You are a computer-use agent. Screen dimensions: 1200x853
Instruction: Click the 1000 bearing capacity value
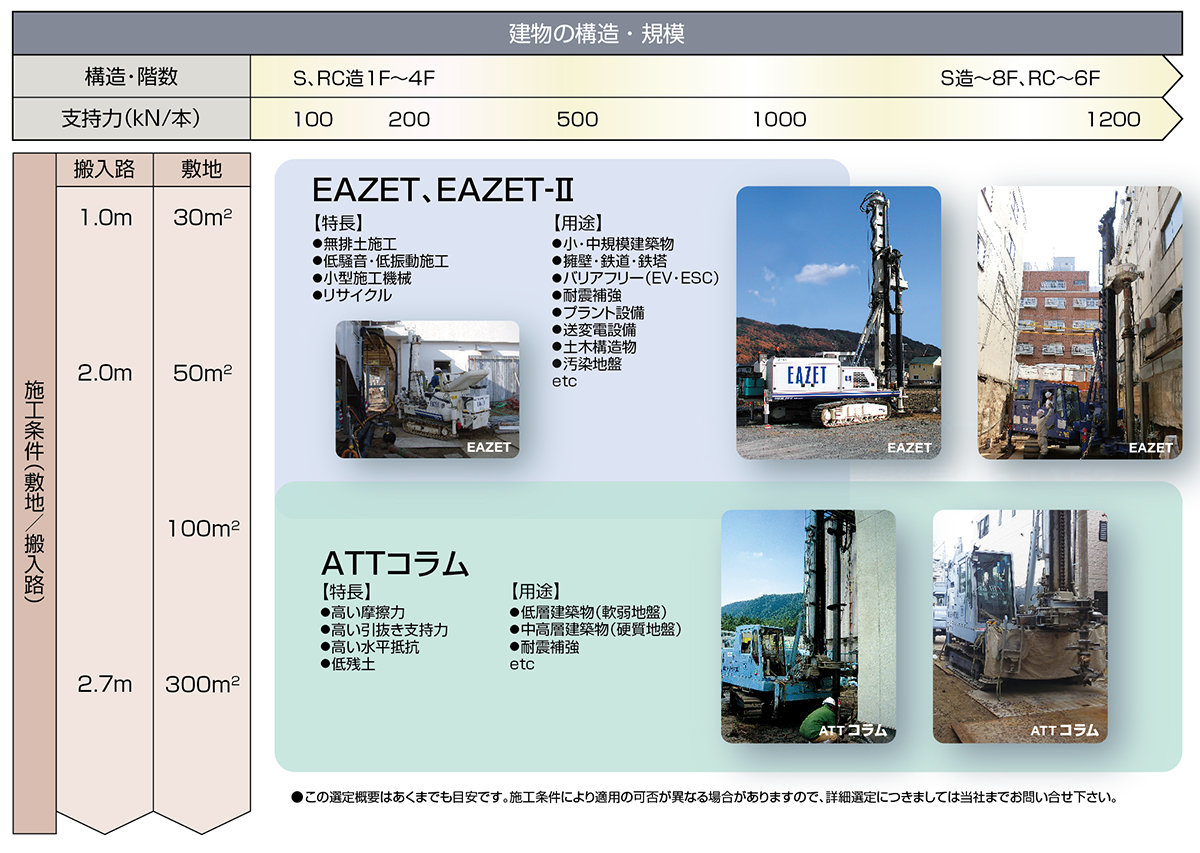coord(779,120)
